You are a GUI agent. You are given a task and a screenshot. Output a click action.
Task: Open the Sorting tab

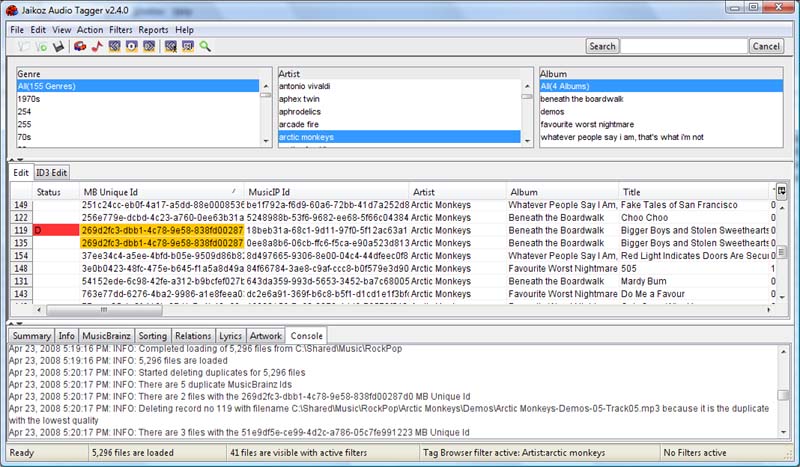click(x=153, y=336)
